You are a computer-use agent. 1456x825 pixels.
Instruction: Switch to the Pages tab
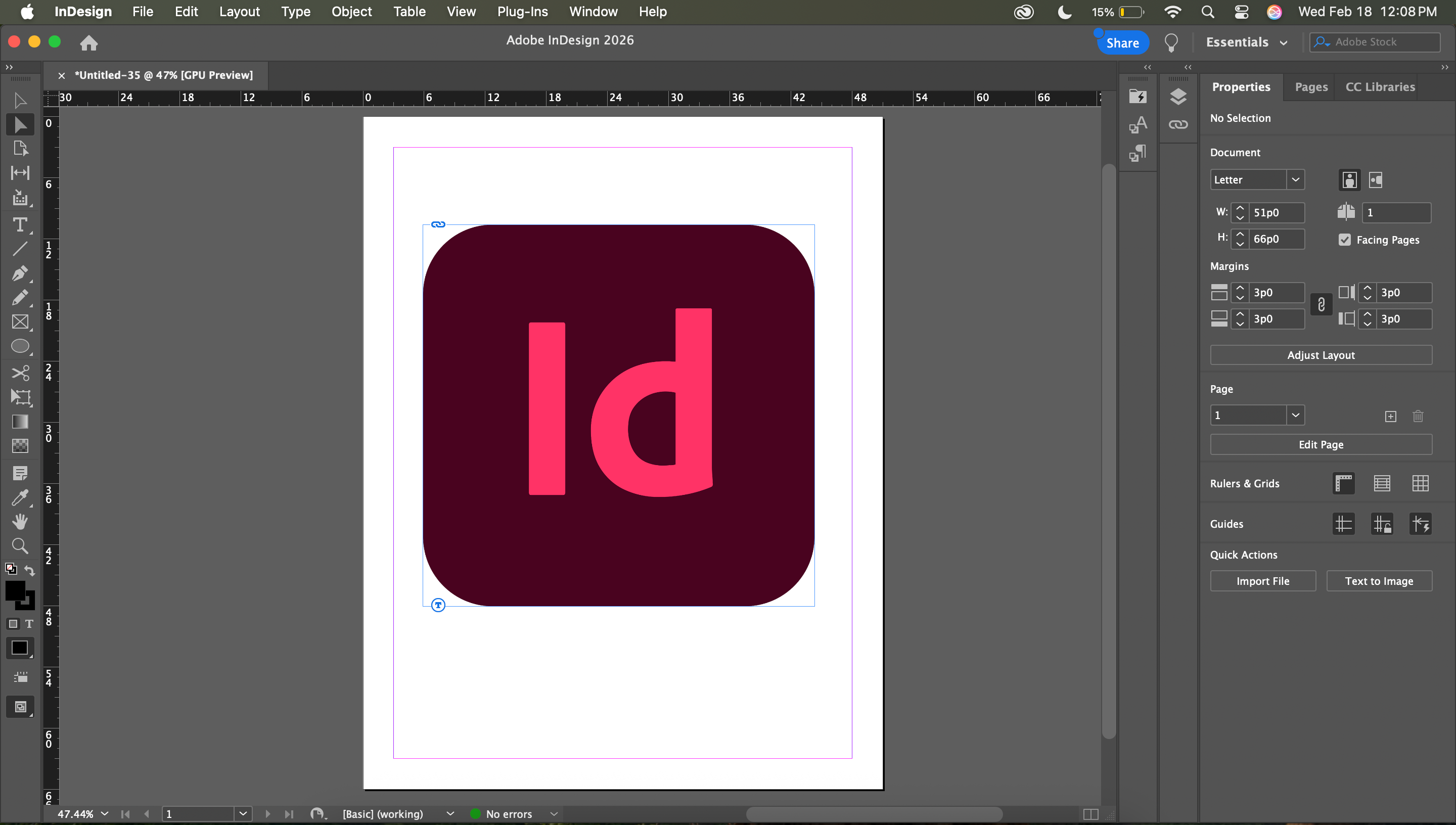click(1310, 86)
